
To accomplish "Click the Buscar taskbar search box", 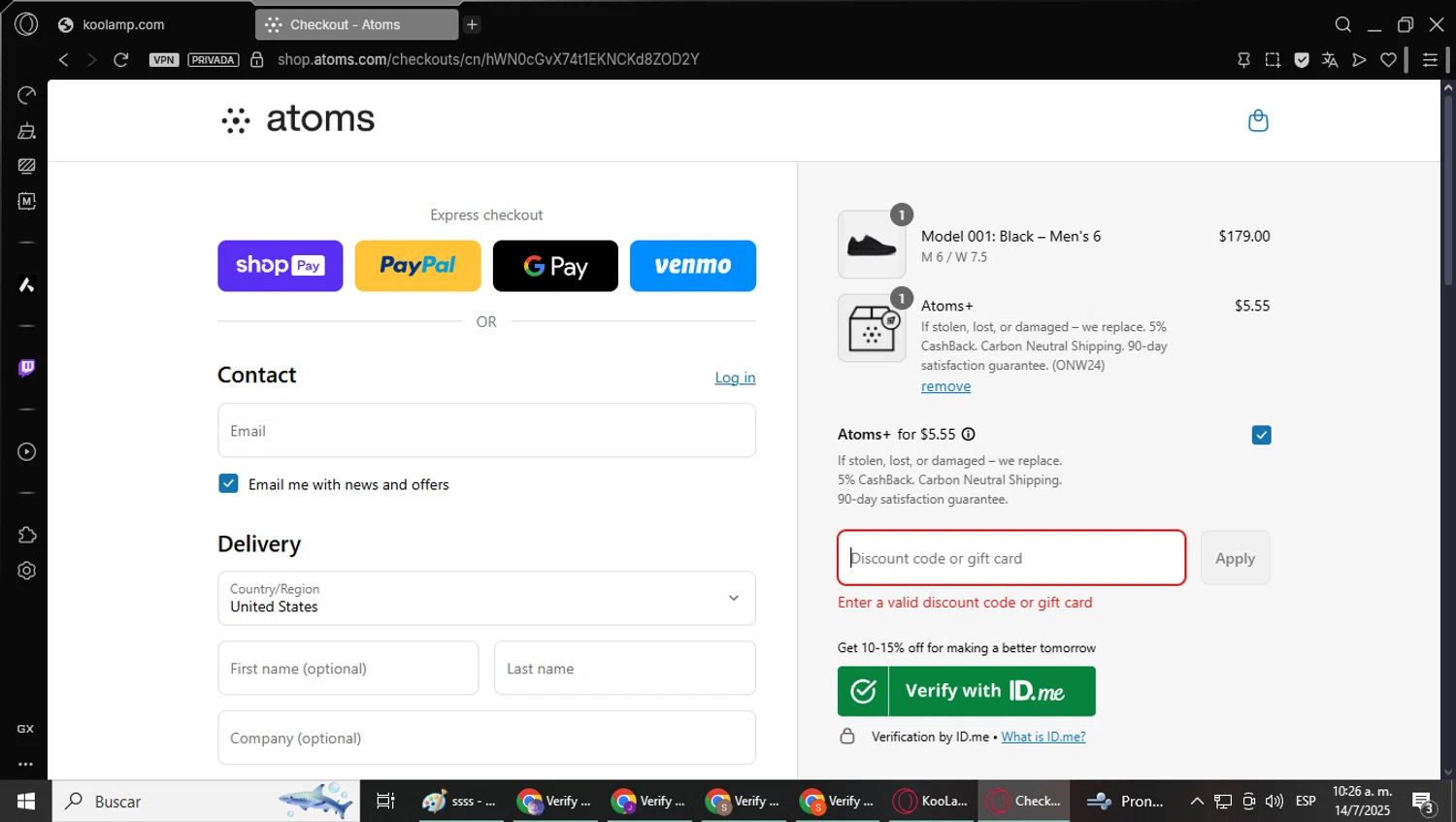I will point(206,802).
